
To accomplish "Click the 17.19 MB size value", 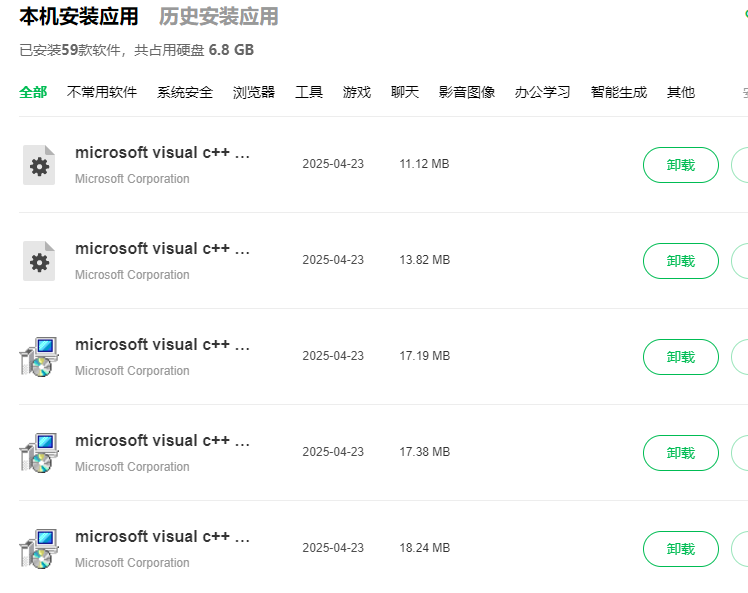I will point(425,355).
